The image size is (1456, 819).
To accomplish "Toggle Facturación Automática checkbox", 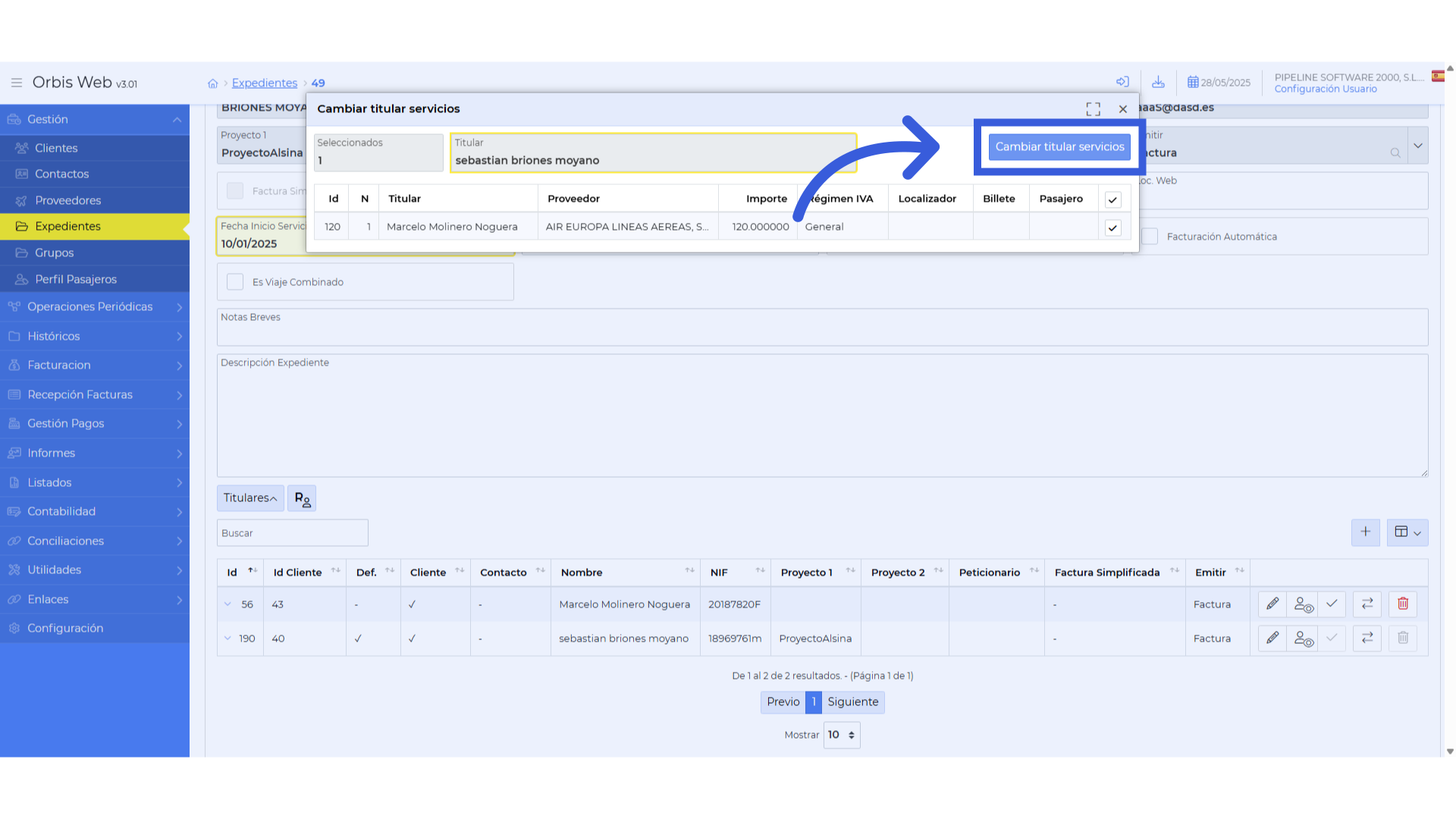I will coord(1150,237).
